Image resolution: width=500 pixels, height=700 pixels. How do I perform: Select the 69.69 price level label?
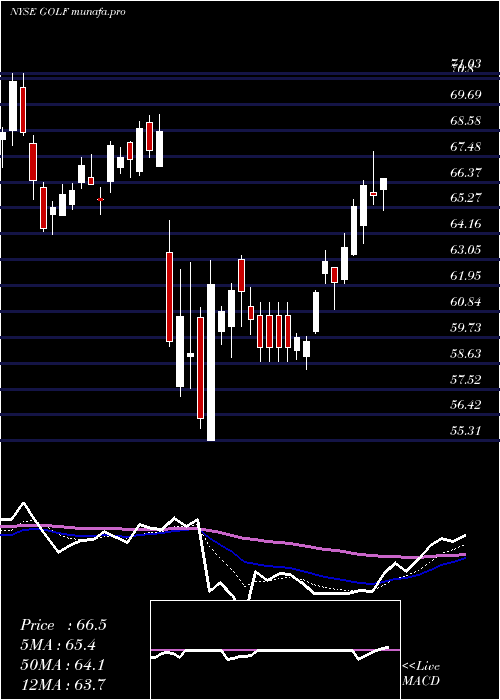466,95
